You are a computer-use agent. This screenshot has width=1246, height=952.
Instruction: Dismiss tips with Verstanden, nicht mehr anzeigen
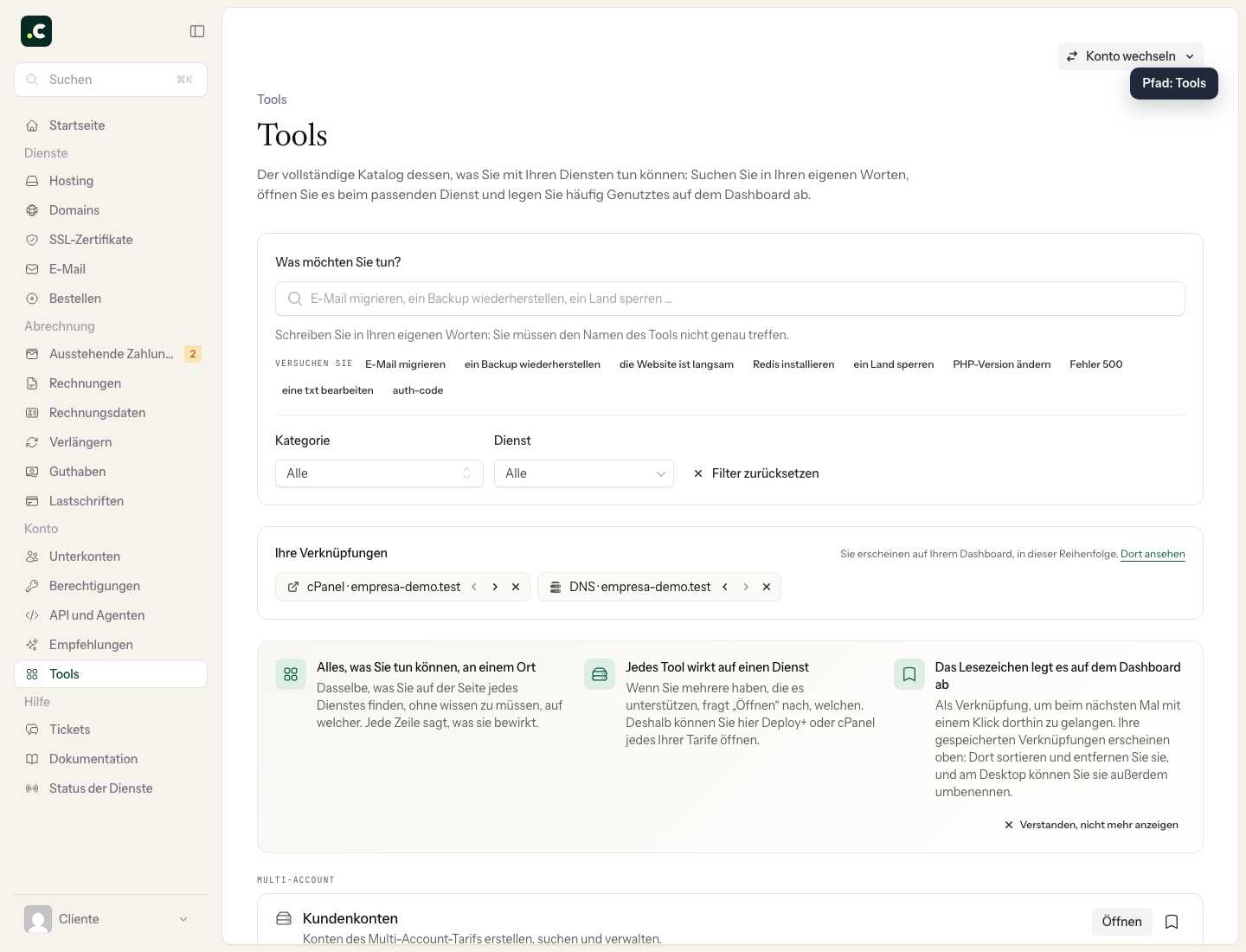pos(1091,825)
